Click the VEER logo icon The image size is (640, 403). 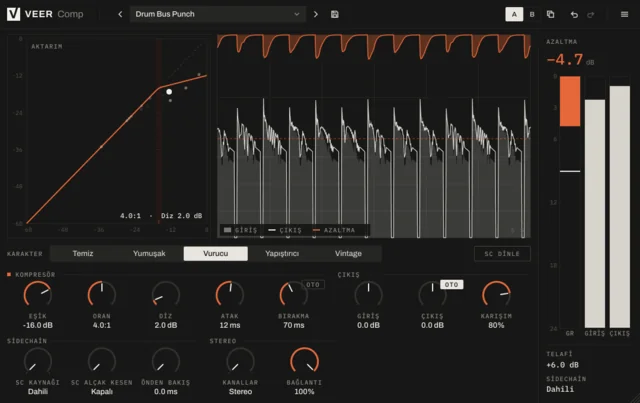[x=13, y=14]
